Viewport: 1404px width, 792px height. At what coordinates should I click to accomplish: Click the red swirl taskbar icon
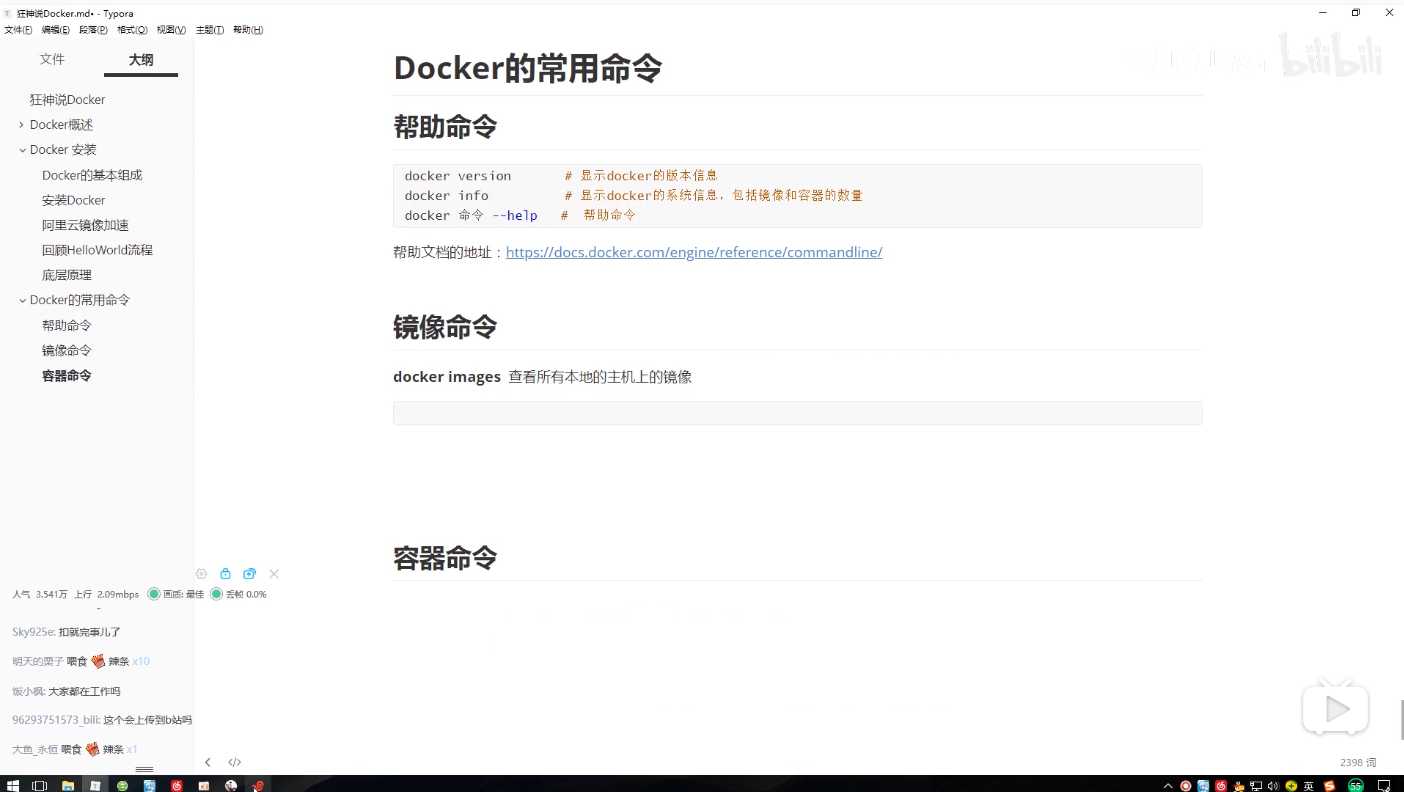pos(258,785)
